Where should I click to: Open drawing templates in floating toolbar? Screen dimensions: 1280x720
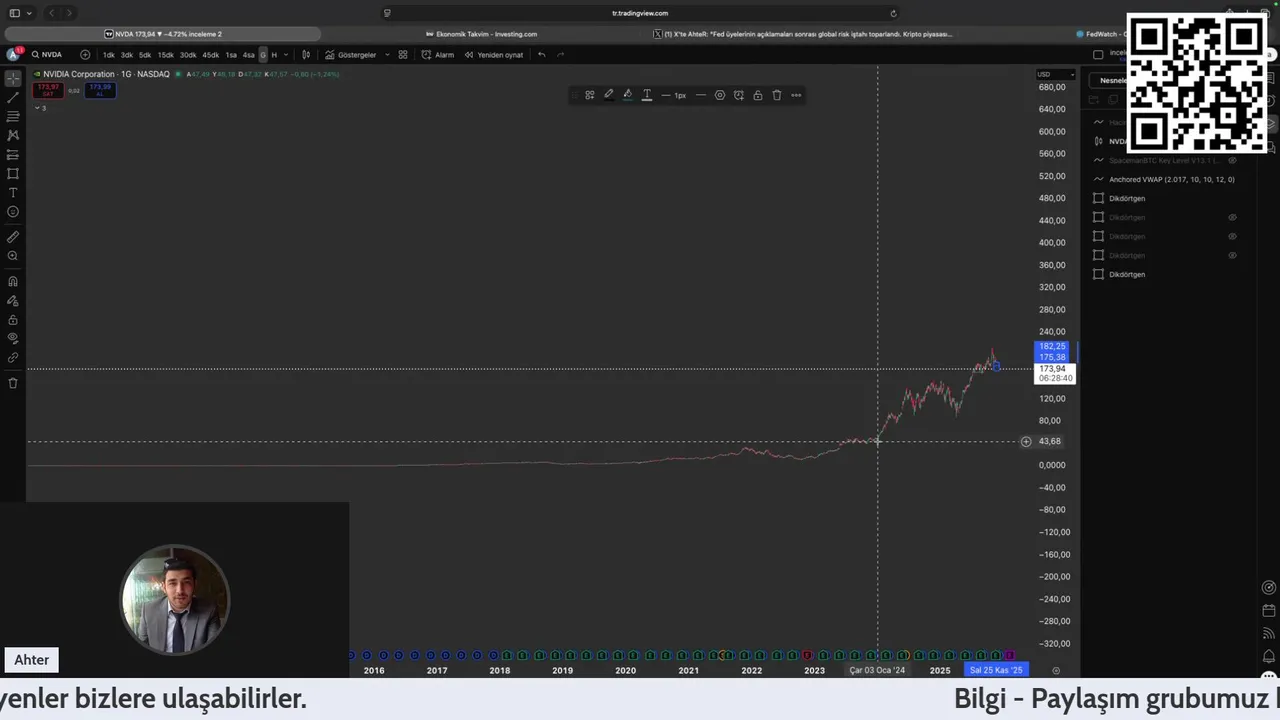click(x=590, y=95)
